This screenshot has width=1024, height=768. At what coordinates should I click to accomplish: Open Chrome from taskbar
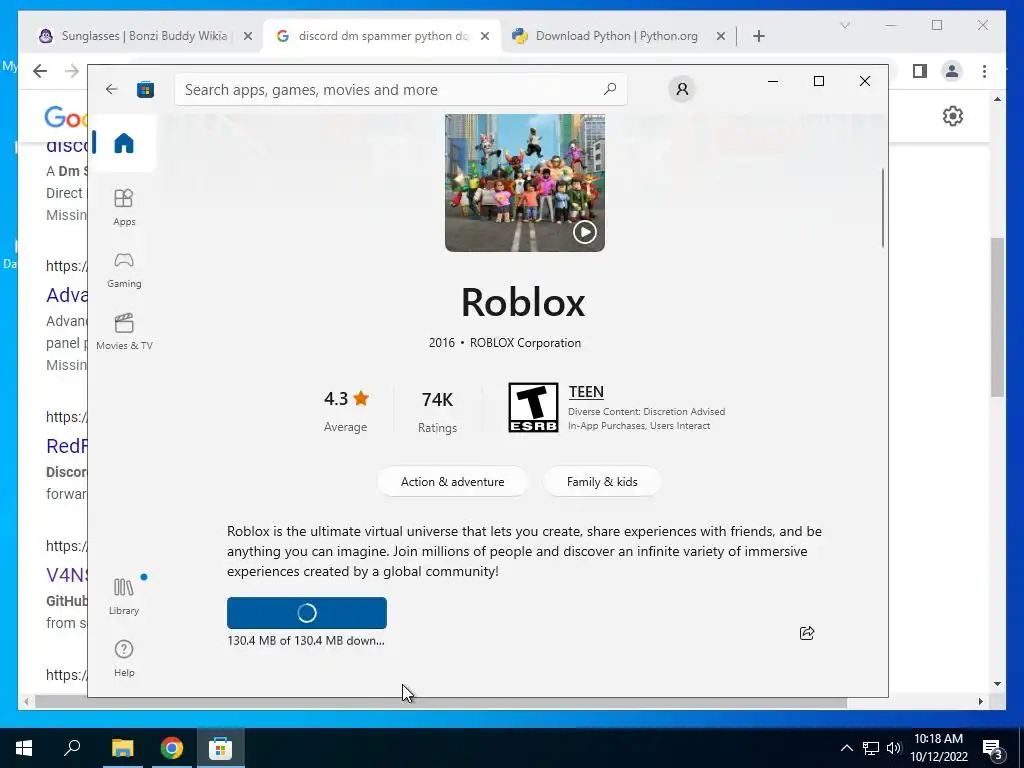tap(172, 748)
